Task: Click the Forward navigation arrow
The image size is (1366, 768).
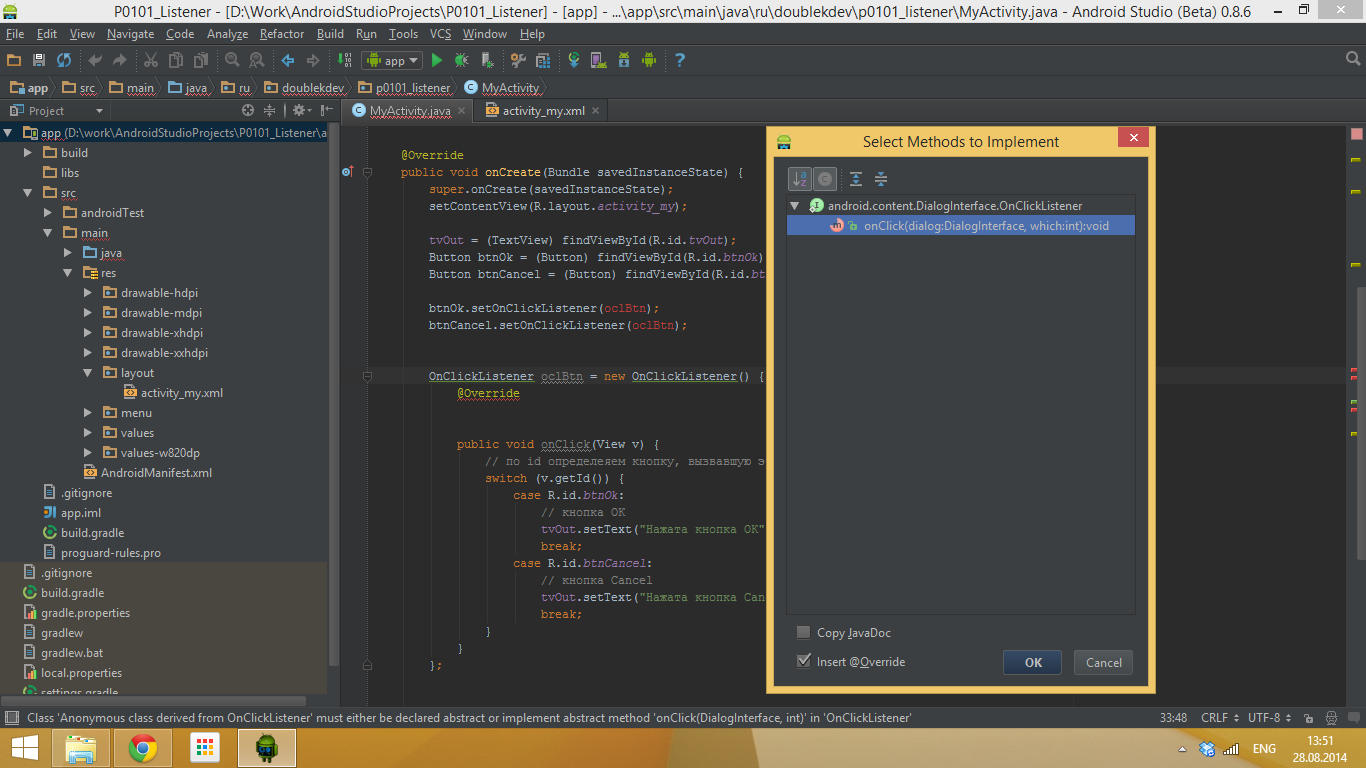Action: [312, 60]
